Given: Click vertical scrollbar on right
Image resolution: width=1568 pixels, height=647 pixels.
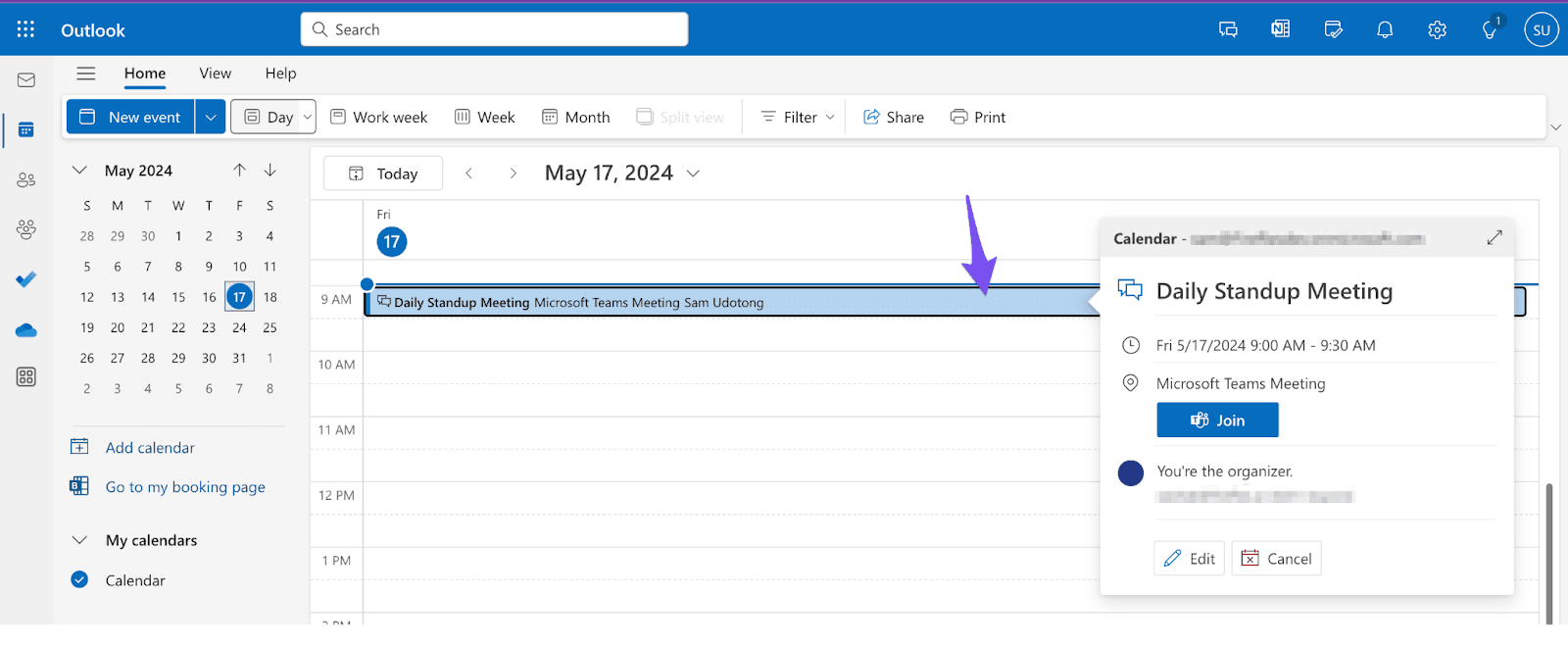Looking at the screenshot, I should 1549,554.
